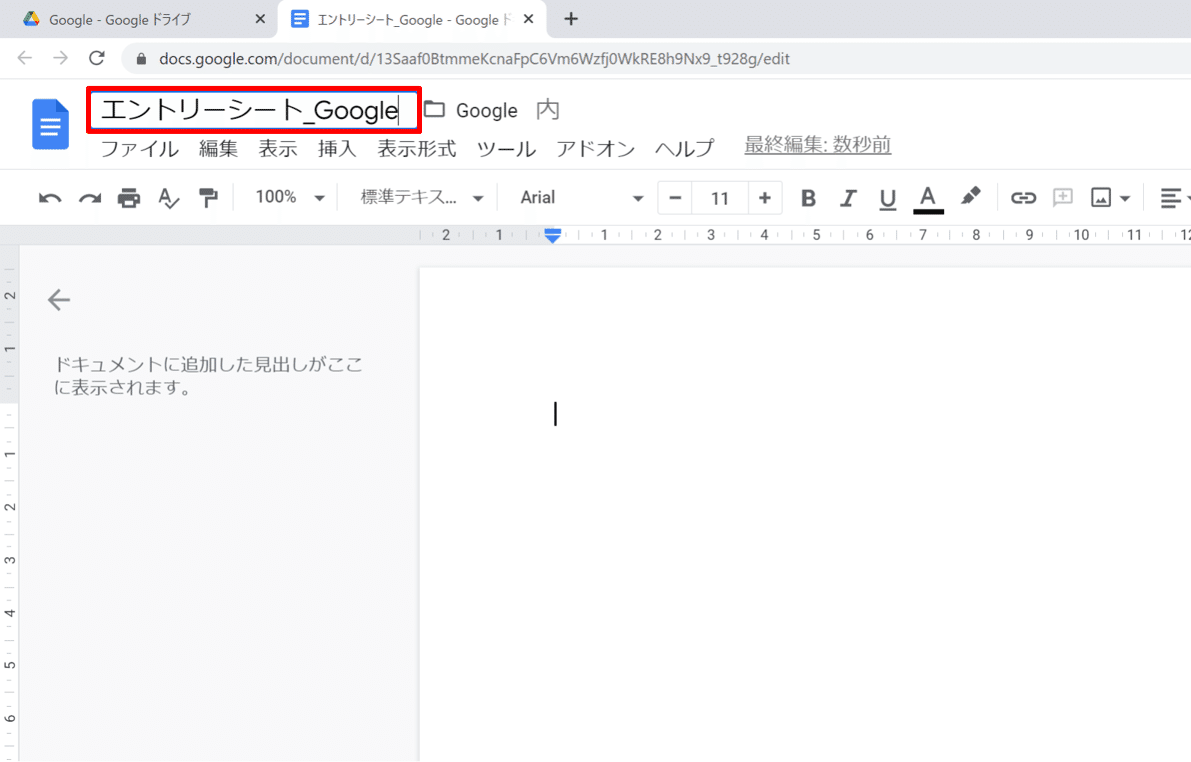The width and height of the screenshot is (1191, 762).
Task: Run spelling and grammar check
Action: (169, 198)
